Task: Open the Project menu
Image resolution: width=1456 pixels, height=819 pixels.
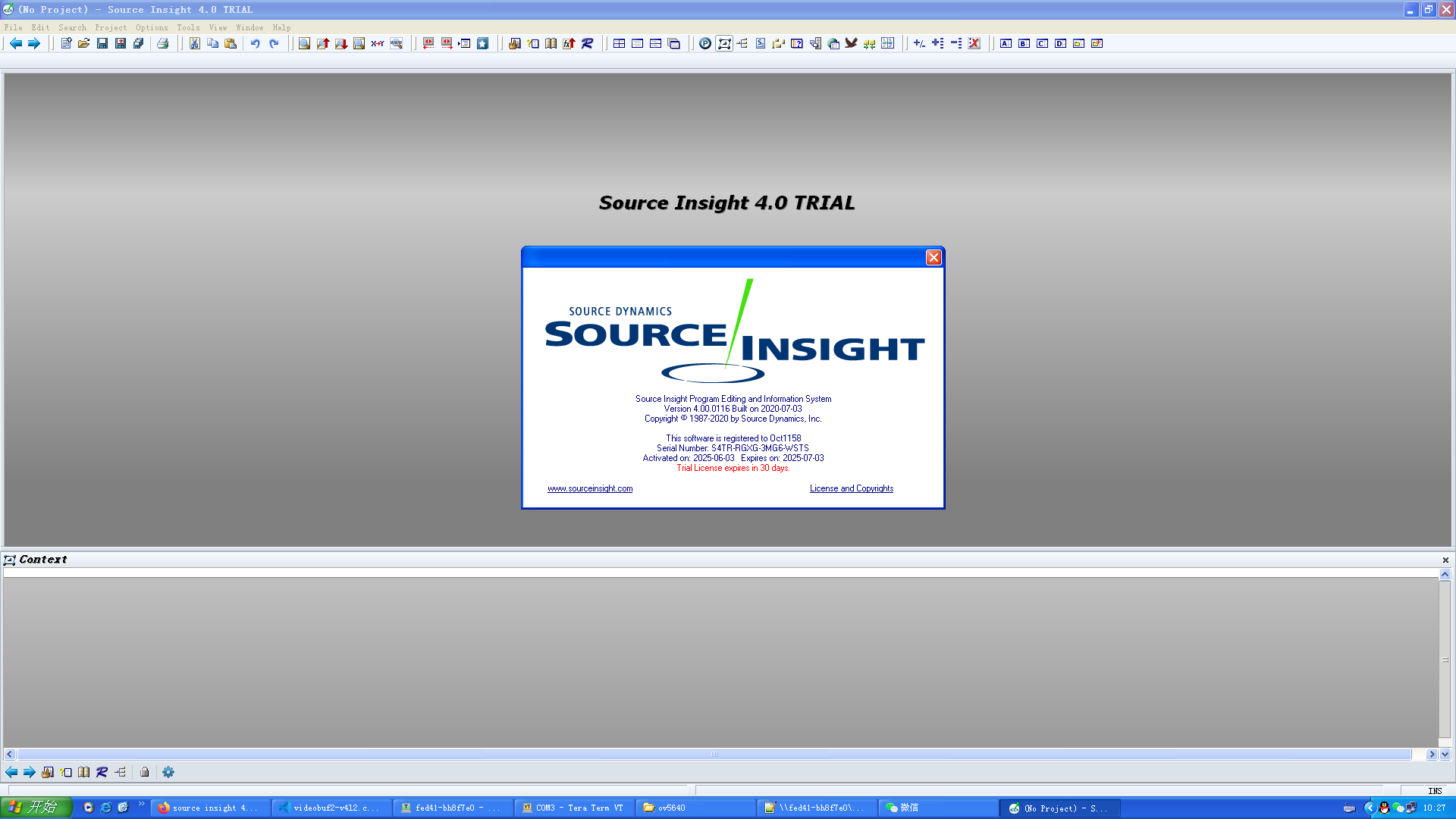Action: coord(111,27)
